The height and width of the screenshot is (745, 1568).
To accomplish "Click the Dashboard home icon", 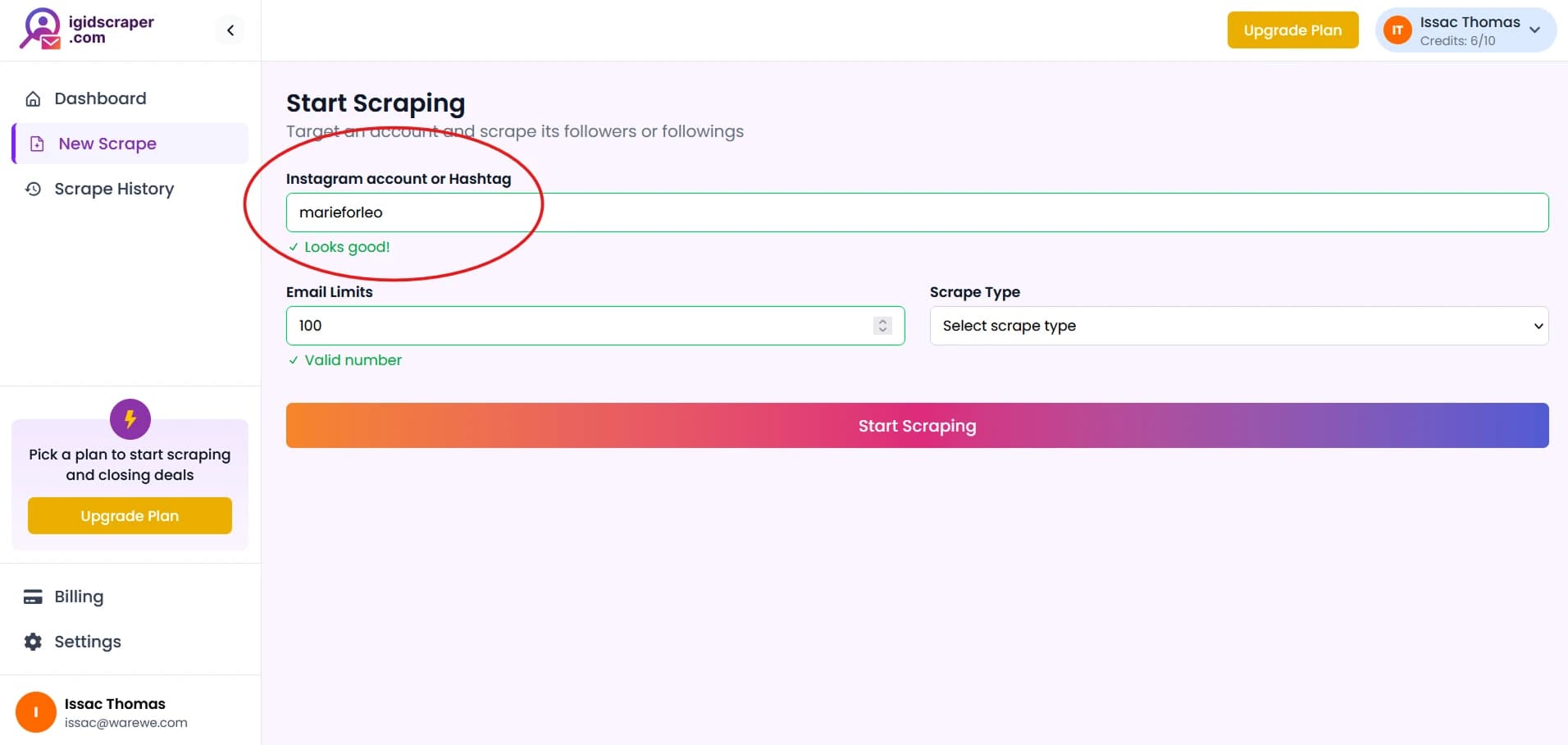I will click(33, 99).
